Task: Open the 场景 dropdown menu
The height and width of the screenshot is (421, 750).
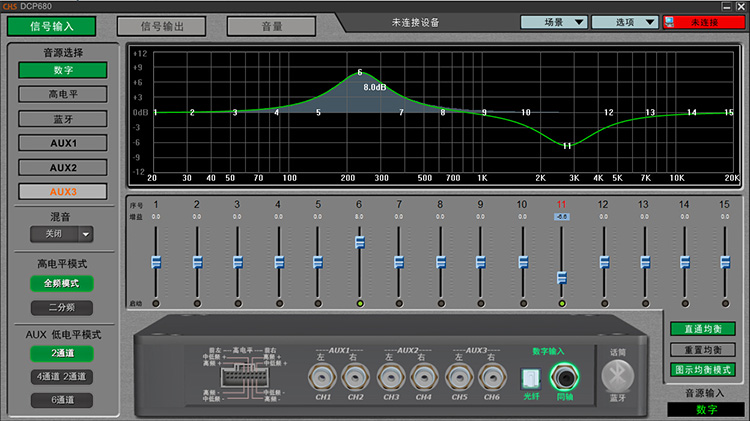Action: tap(553, 22)
